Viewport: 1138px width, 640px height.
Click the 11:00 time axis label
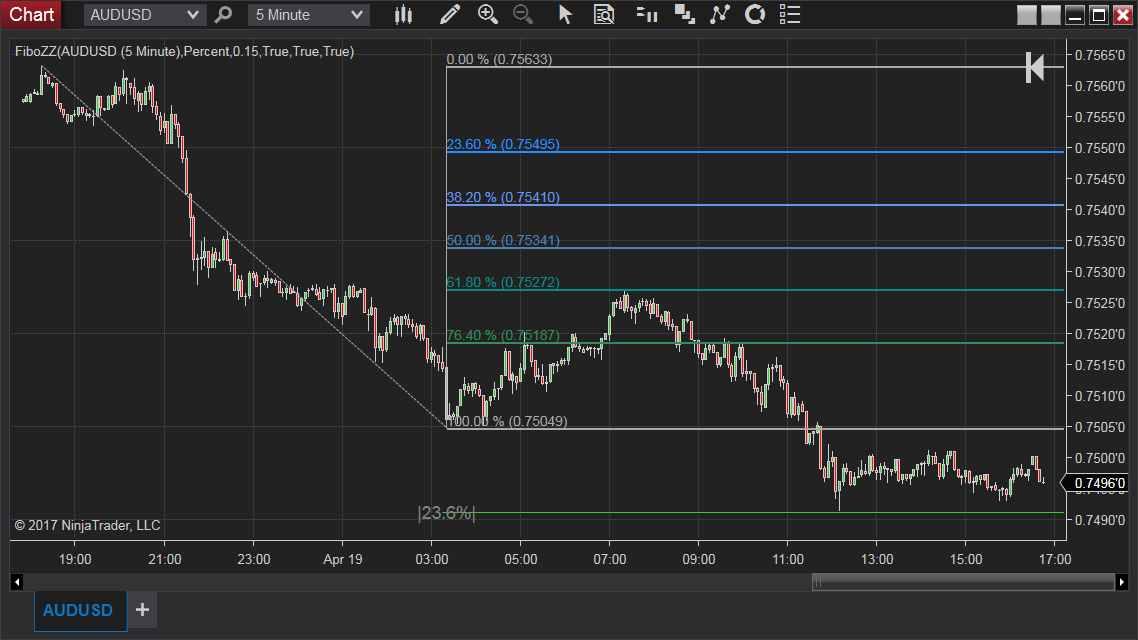pos(787,559)
